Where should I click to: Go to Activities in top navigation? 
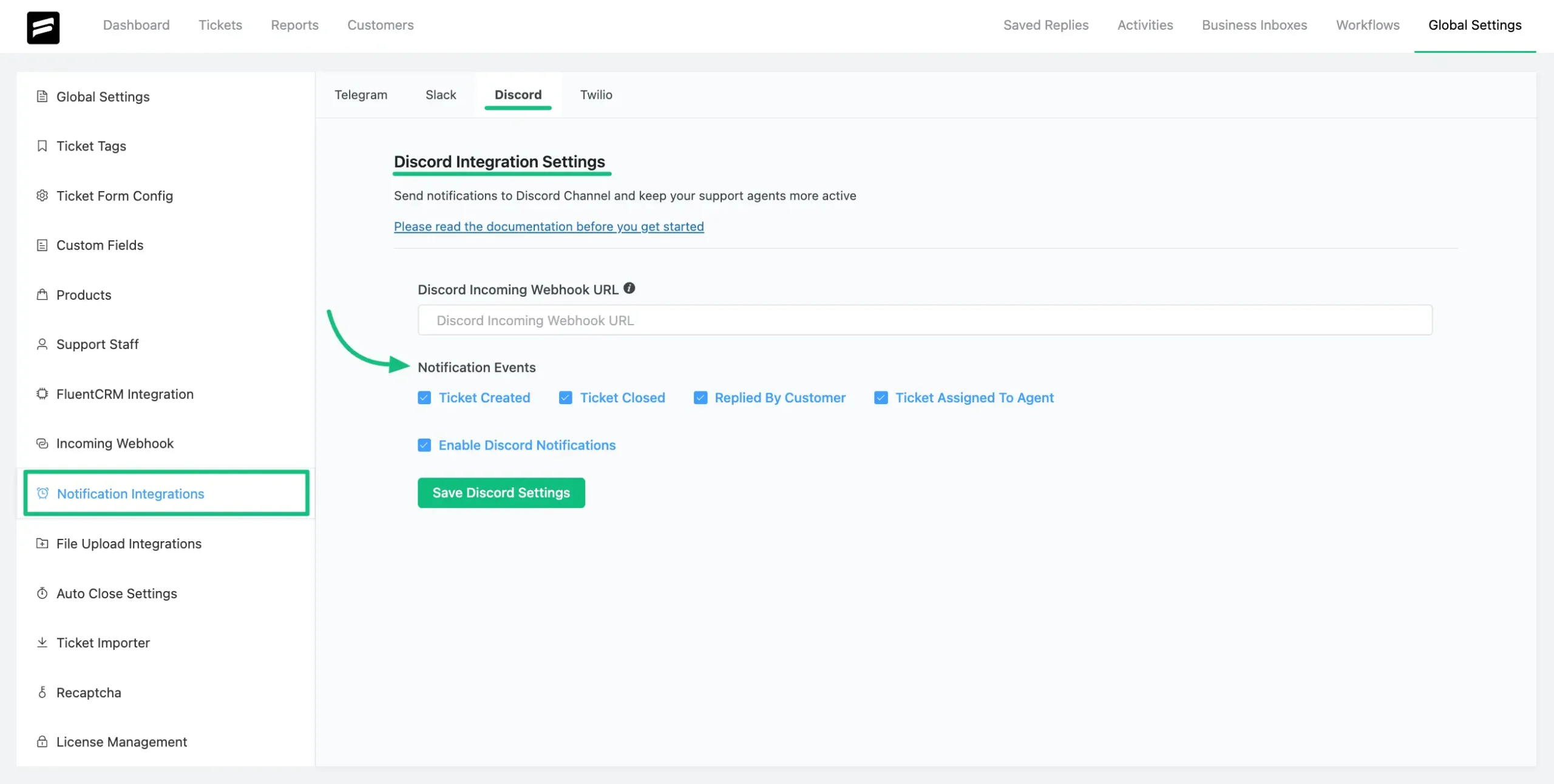(1145, 25)
